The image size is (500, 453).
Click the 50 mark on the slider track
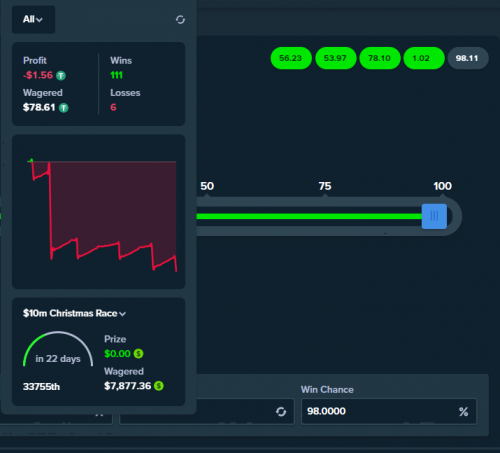coord(207,186)
